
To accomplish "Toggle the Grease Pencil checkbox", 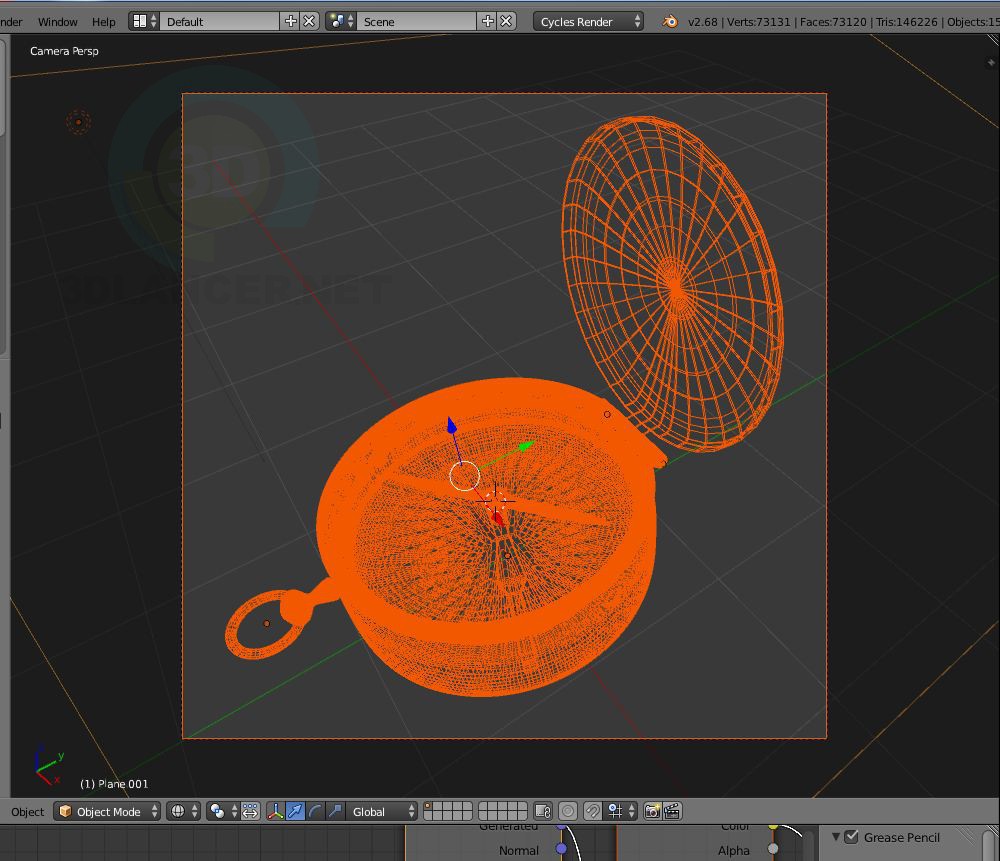I will pyautogui.click(x=851, y=837).
